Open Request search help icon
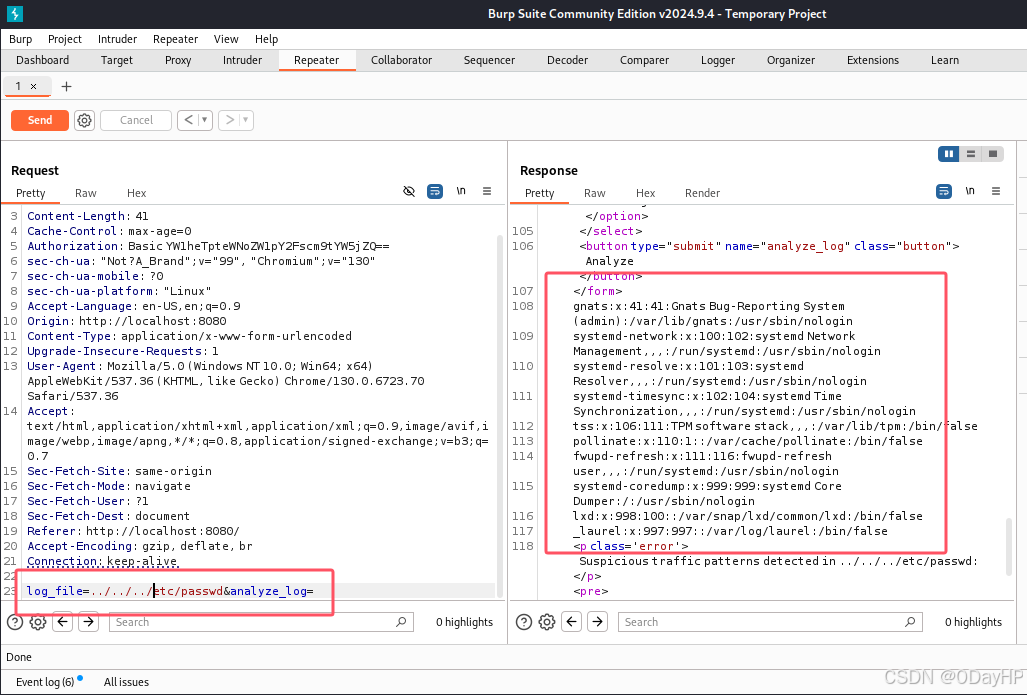Viewport: 1027px width, 695px height. pyautogui.click(x=14, y=622)
